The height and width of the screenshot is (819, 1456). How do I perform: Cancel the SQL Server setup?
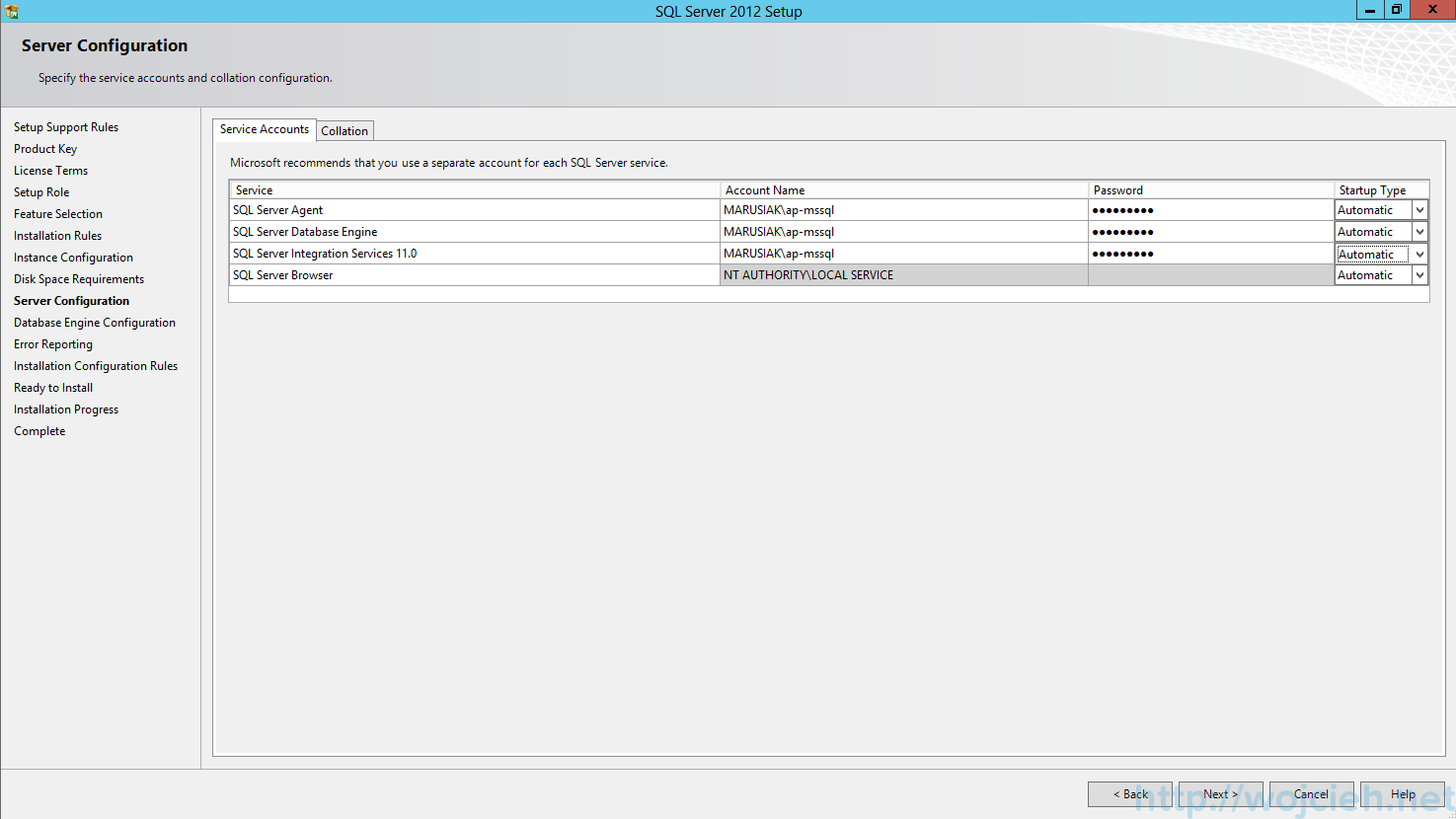(1311, 794)
